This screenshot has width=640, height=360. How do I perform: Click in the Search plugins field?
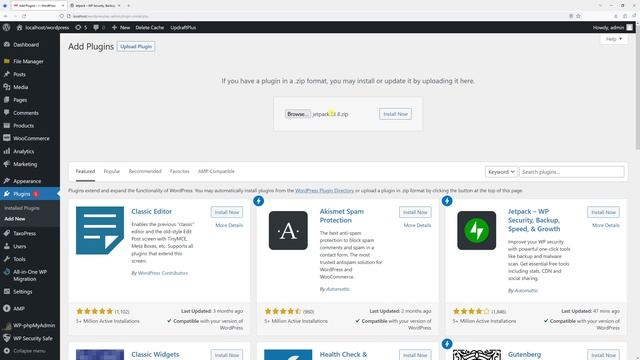pyautogui.click(x=571, y=172)
